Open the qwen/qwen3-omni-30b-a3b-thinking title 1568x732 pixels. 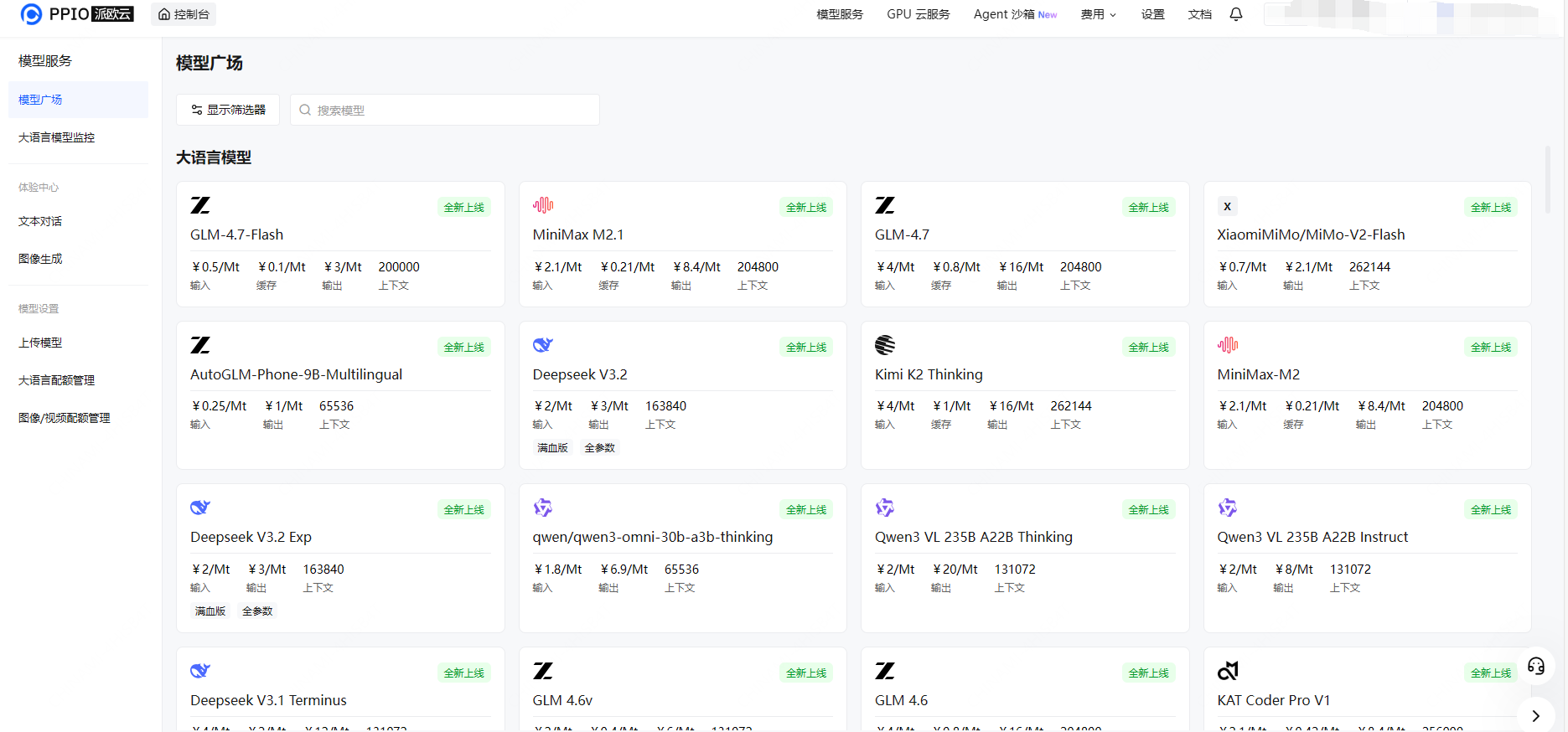tap(653, 537)
